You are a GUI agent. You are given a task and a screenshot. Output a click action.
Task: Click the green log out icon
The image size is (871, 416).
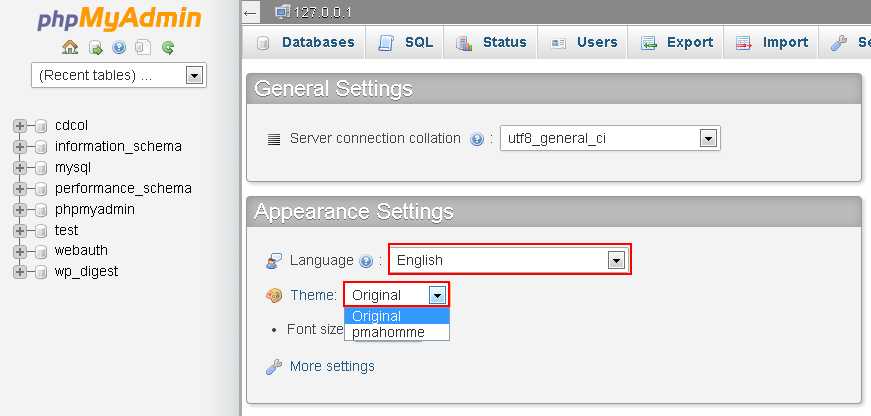pos(96,48)
